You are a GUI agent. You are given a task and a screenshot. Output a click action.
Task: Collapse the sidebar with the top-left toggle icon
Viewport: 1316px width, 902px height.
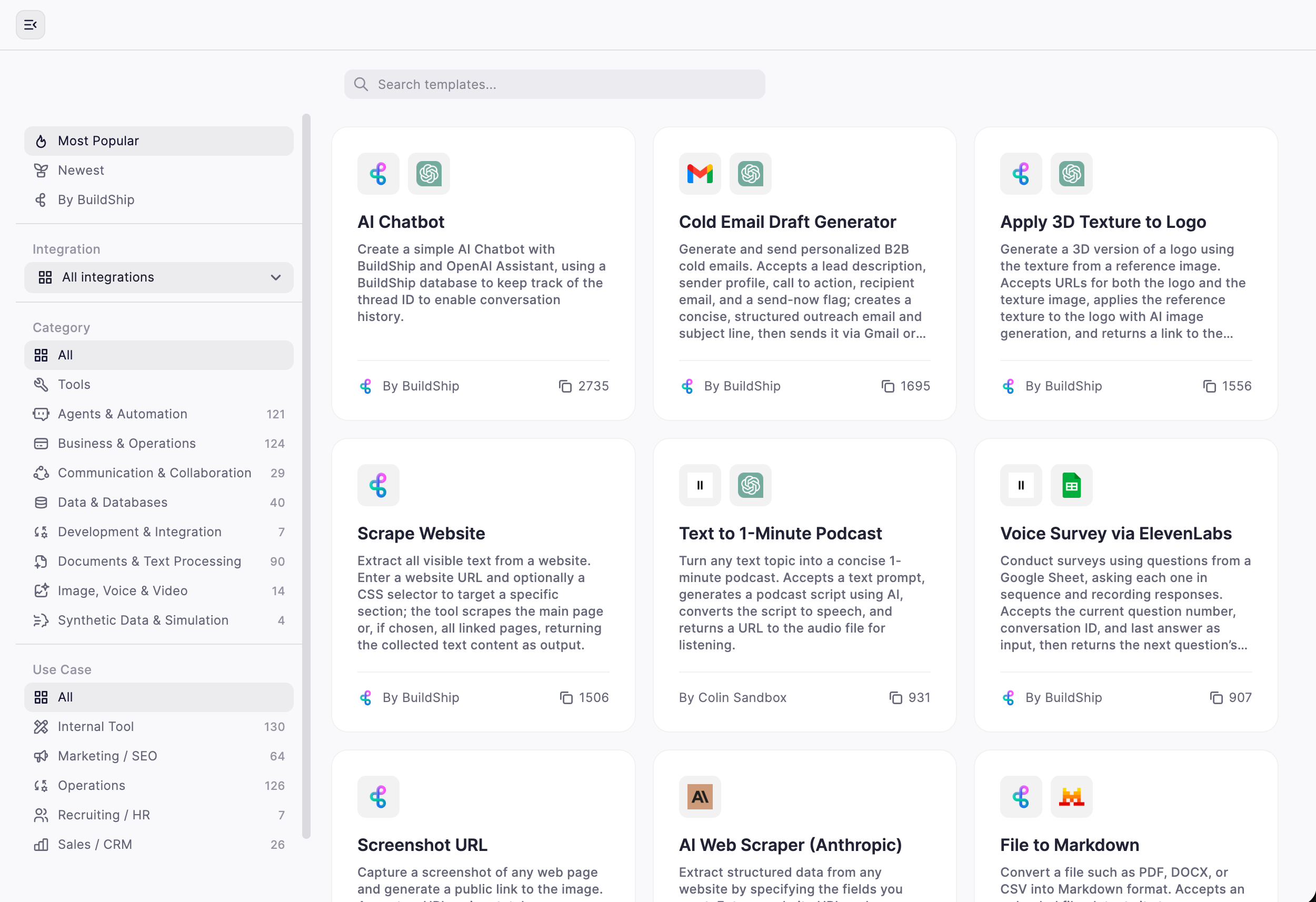tap(31, 25)
